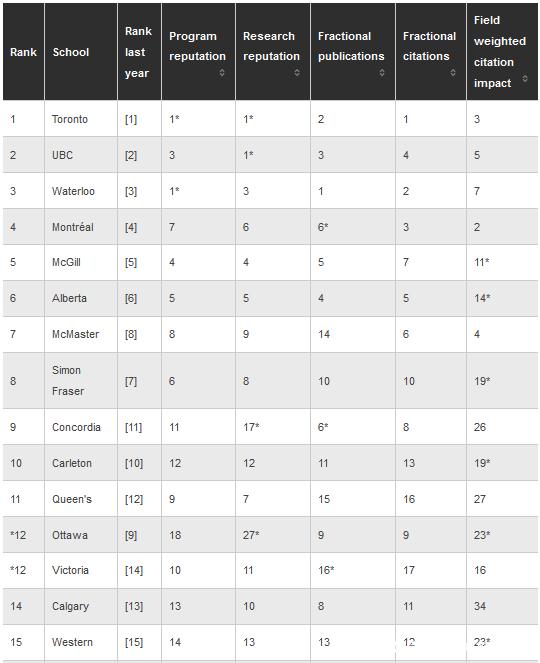Image resolution: width=540 pixels, height=663 pixels.
Task: Click the Victoria school cell
Action: coord(81,570)
